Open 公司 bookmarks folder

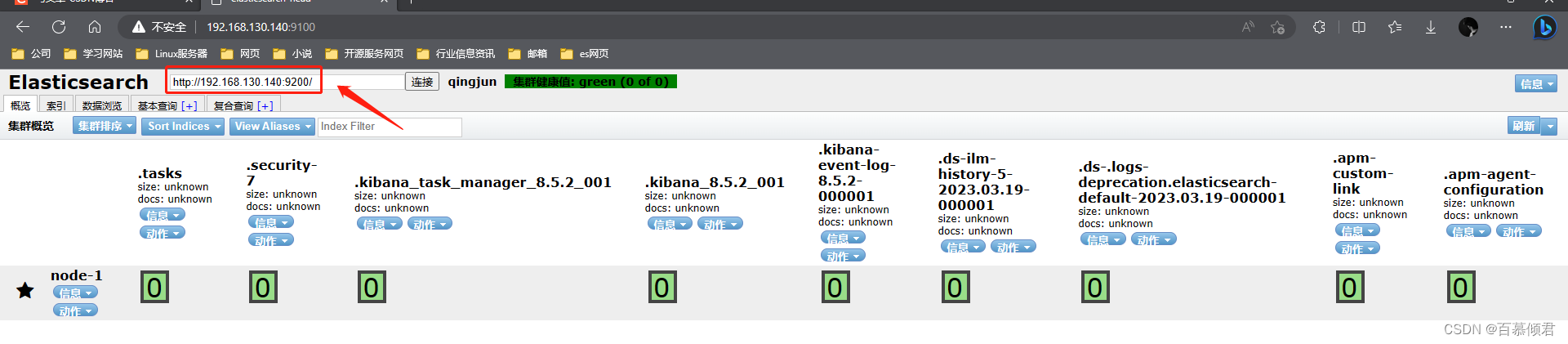point(31,54)
